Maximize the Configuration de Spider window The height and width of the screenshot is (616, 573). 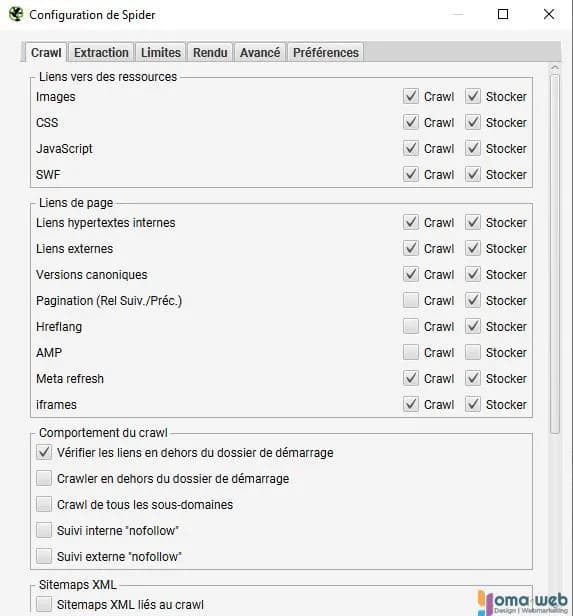pos(503,15)
